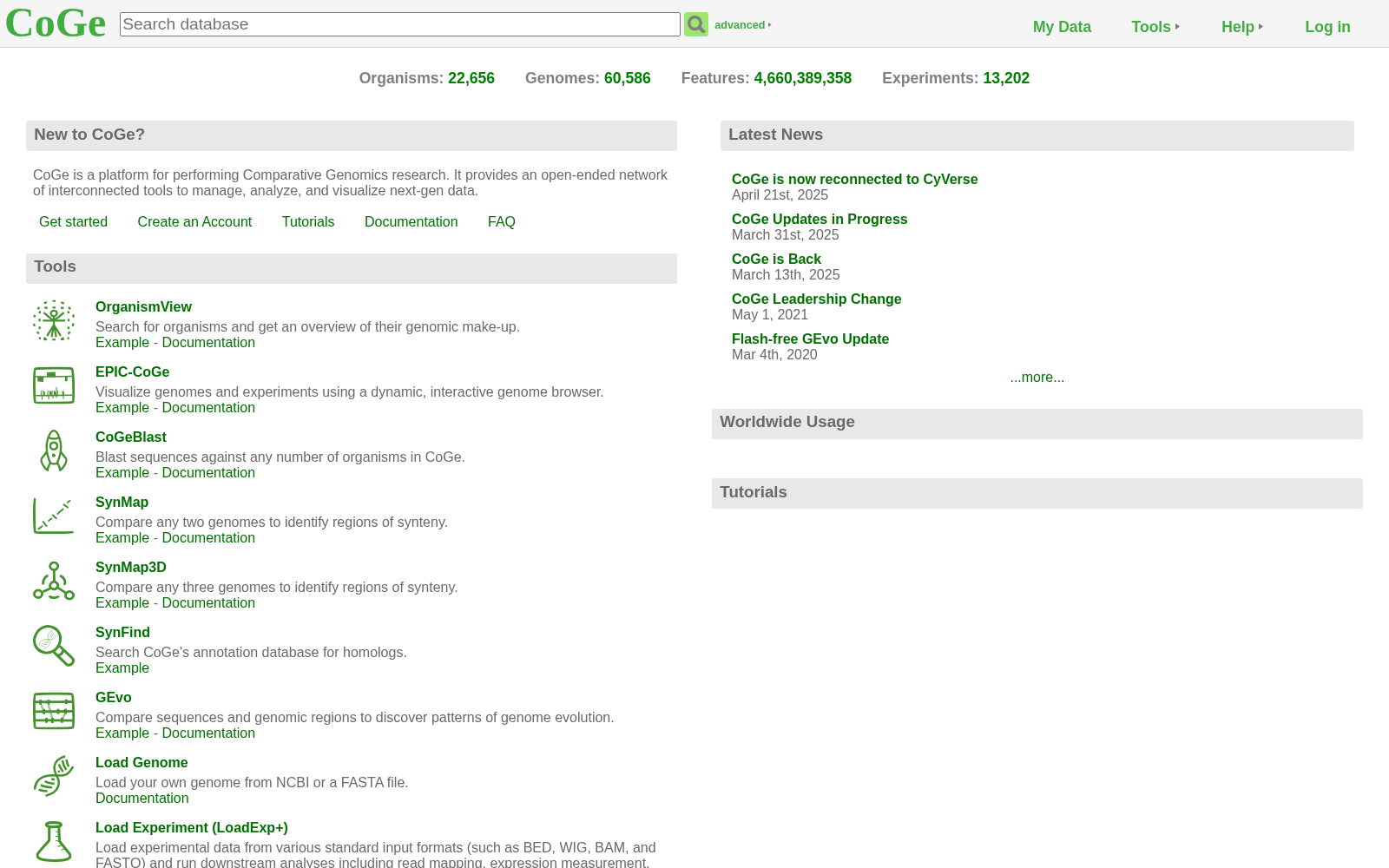Open My Data in the top navigation

[x=1062, y=27]
